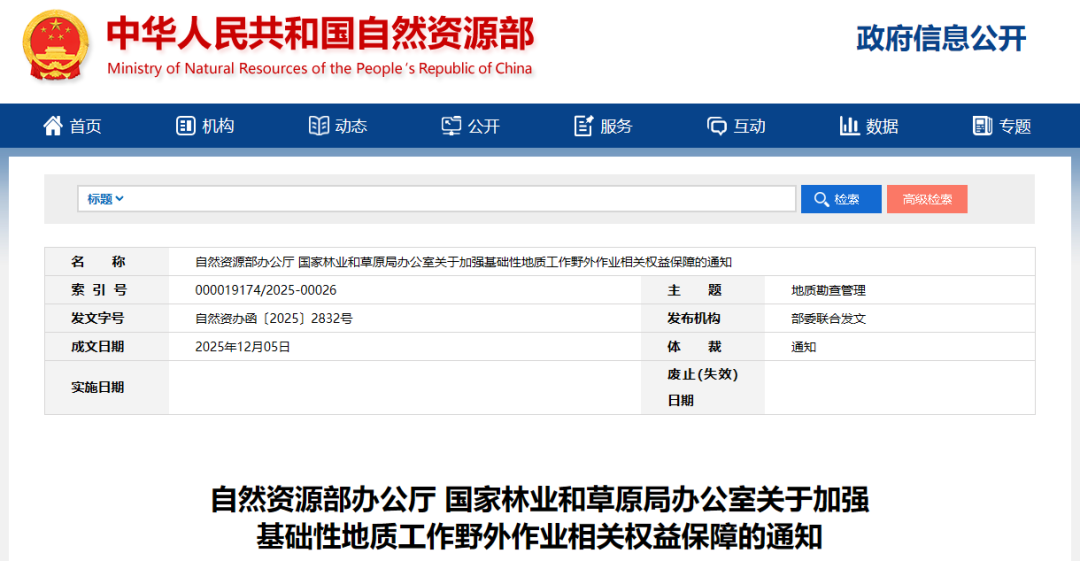Click the topic value 地质勘查管理

click(829, 290)
